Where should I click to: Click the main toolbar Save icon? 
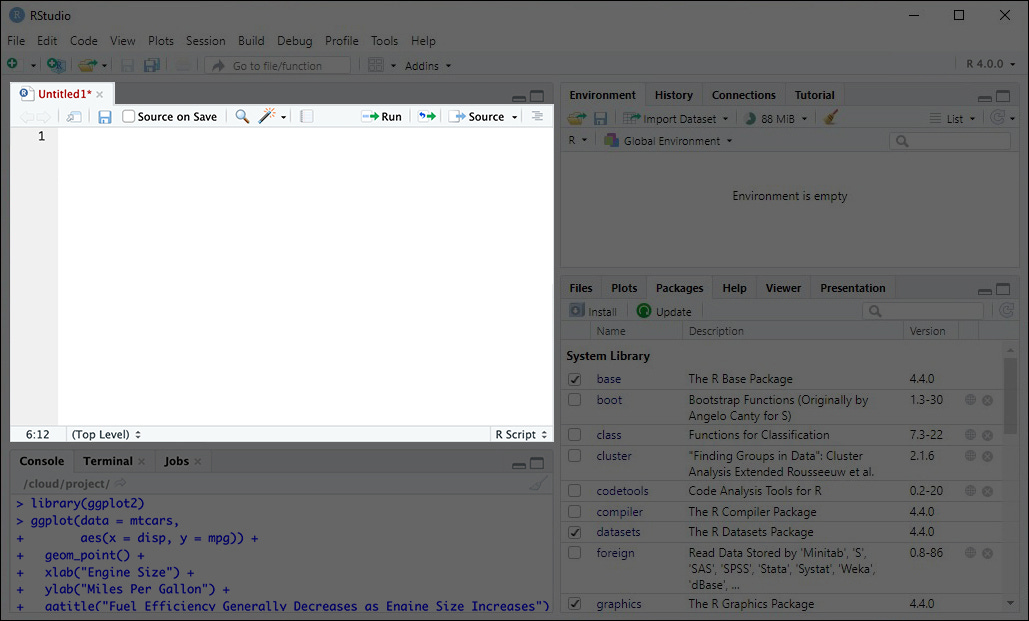127,65
